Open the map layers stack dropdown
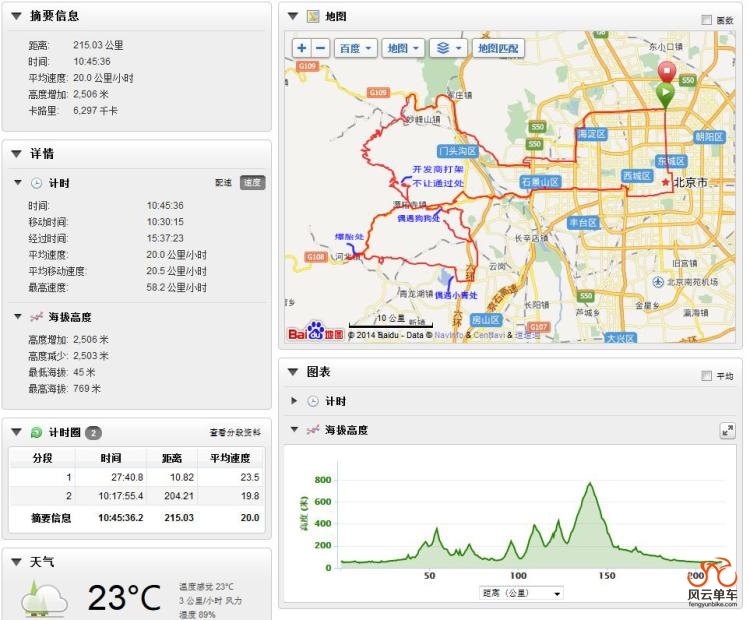This screenshot has height=620, width=750. [x=446, y=48]
